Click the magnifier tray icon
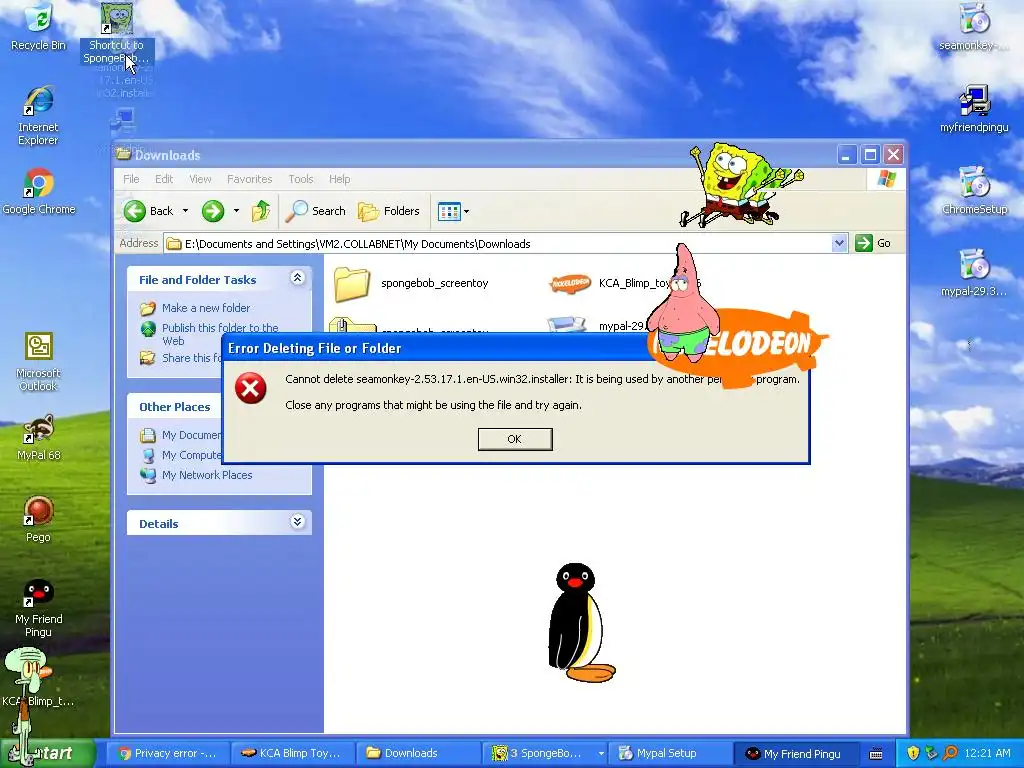Screen dimensions: 1024x768 click(950, 753)
